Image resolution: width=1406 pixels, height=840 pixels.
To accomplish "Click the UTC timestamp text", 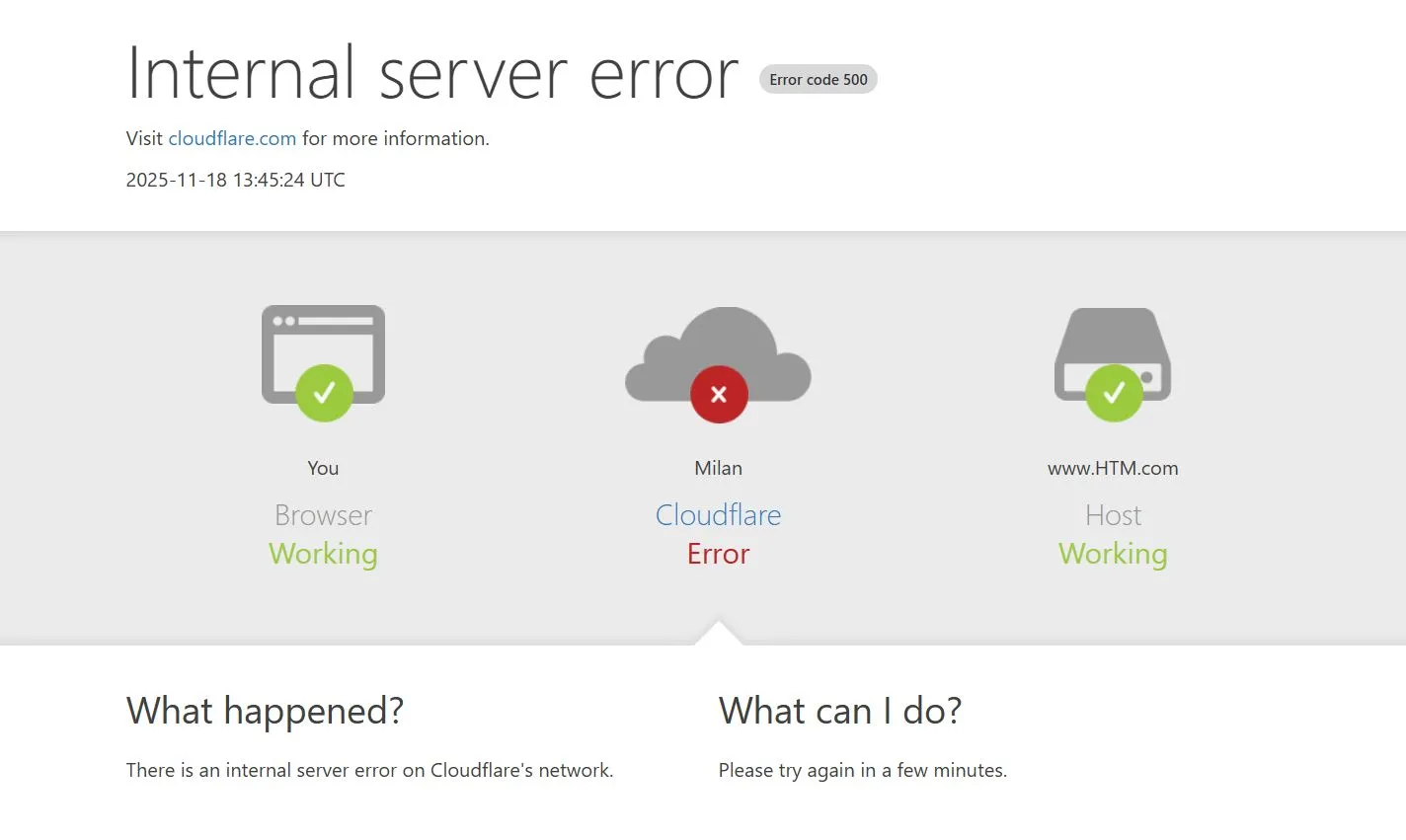I will point(235,180).
